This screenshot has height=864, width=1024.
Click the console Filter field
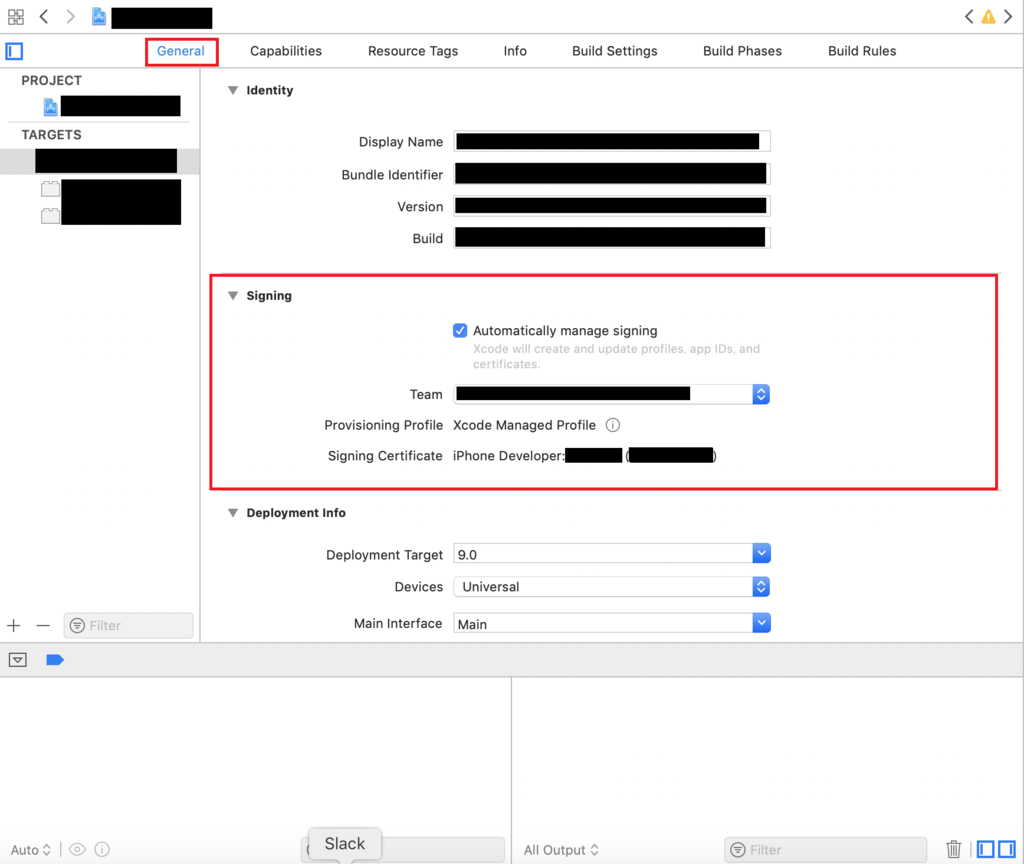pyautogui.click(x=825, y=850)
